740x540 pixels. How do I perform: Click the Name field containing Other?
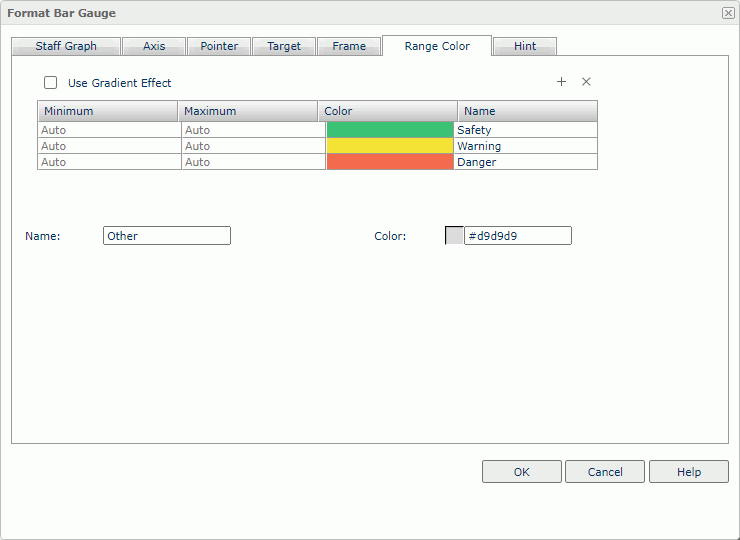tap(167, 236)
